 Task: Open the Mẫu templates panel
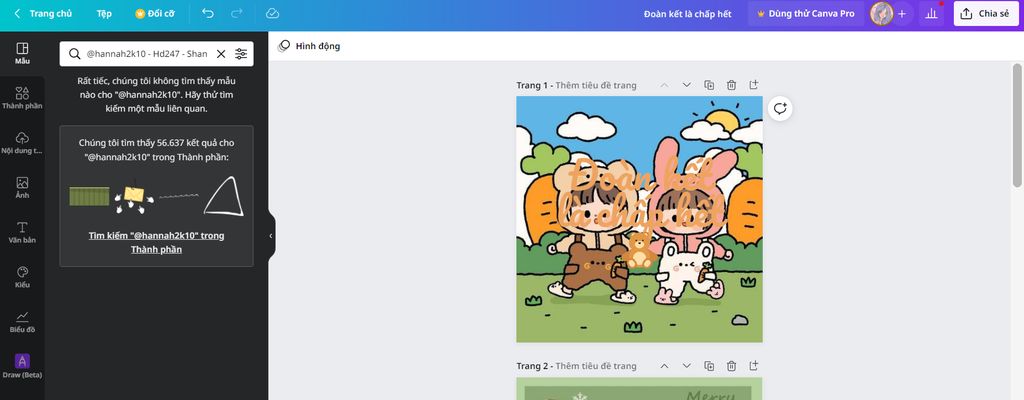coord(22,54)
